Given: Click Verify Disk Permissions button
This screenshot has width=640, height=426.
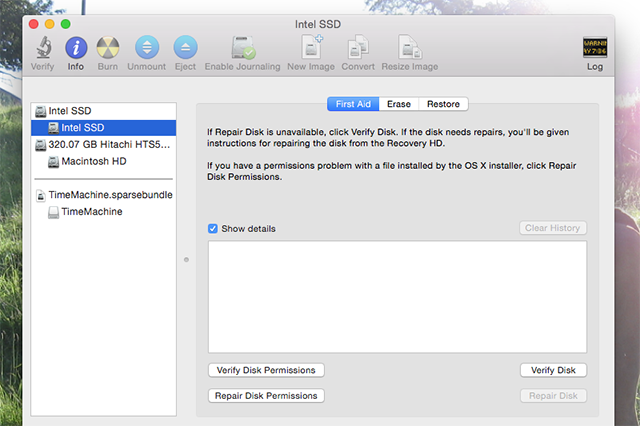Looking at the screenshot, I should coord(266,370).
